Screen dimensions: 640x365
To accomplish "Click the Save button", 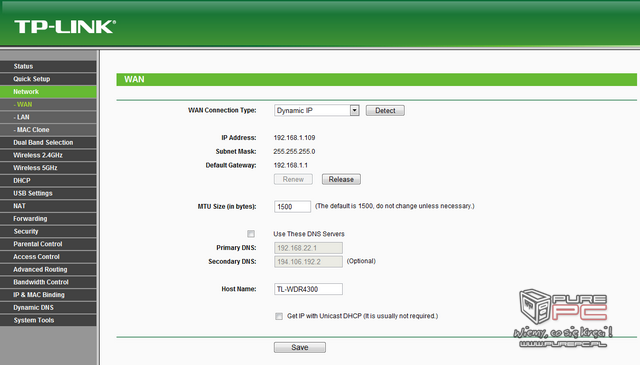I will coord(300,347).
